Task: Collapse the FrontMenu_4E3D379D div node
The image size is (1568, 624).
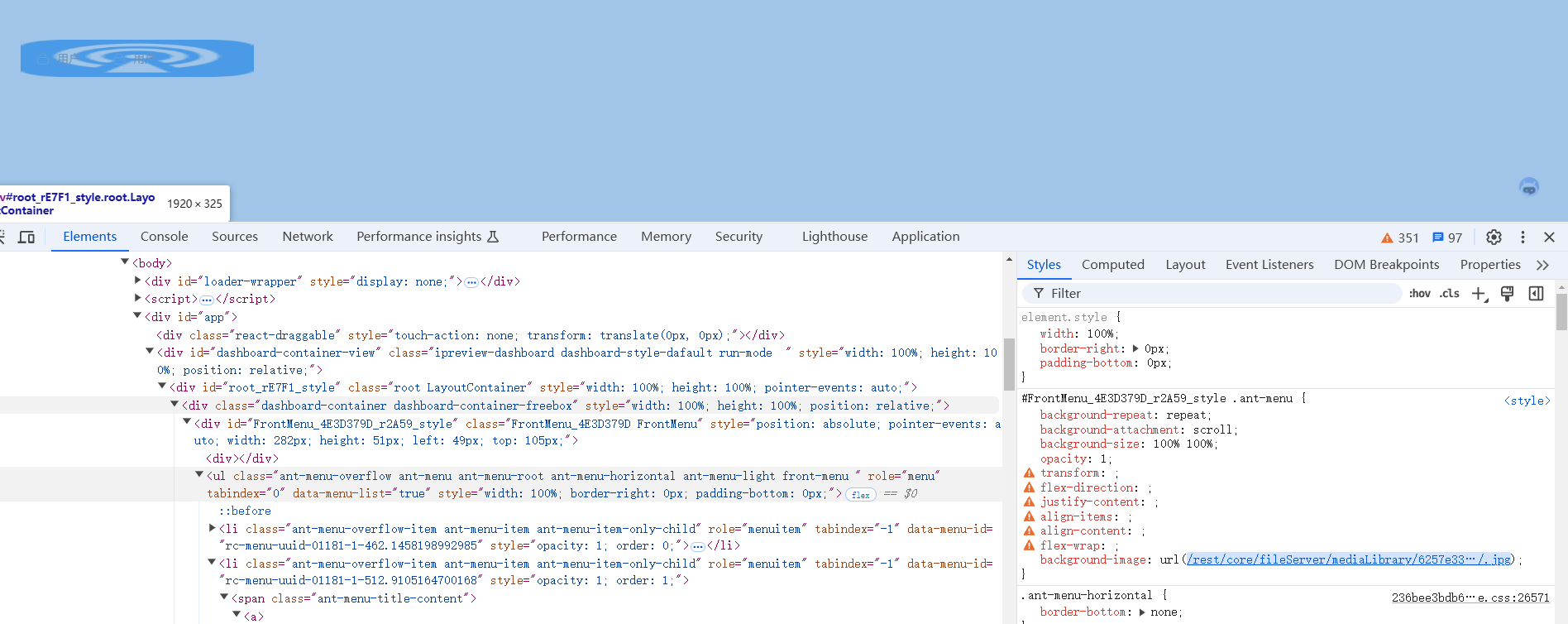Action: tap(187, 422)
